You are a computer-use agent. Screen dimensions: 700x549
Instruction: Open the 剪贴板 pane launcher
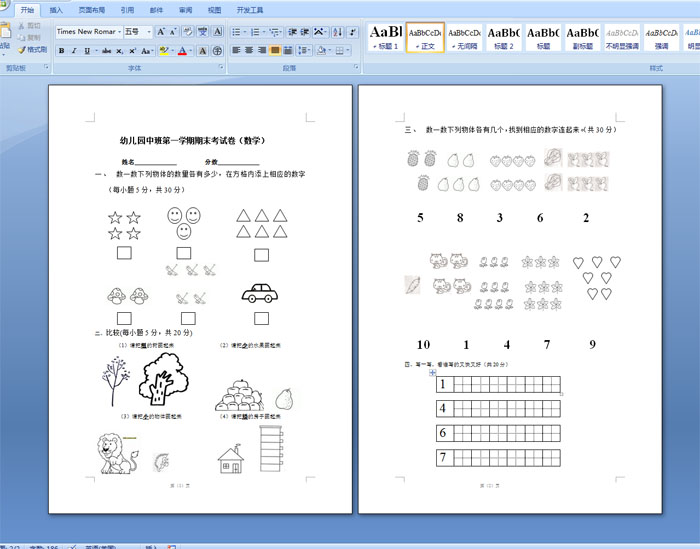tap(46, 67)
